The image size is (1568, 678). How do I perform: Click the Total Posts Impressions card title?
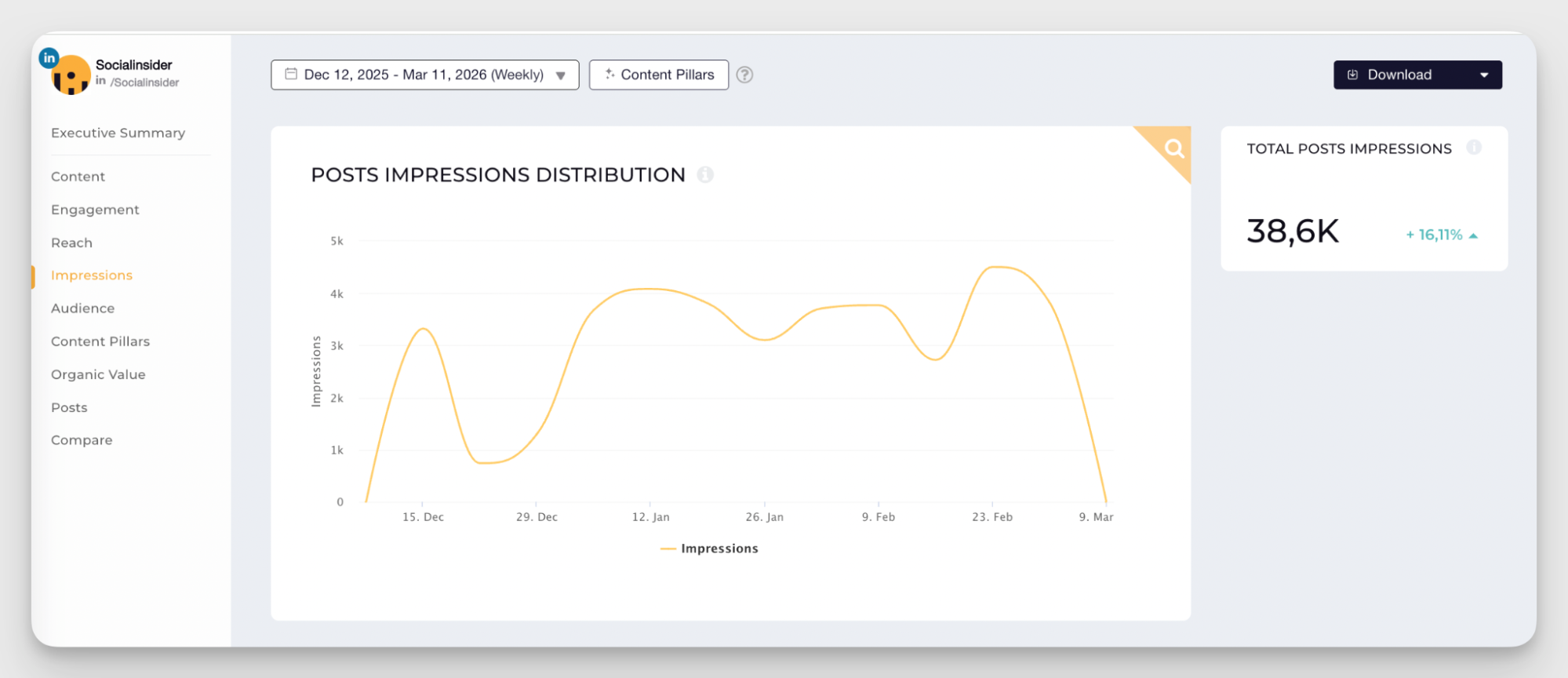coord(1349,148)
